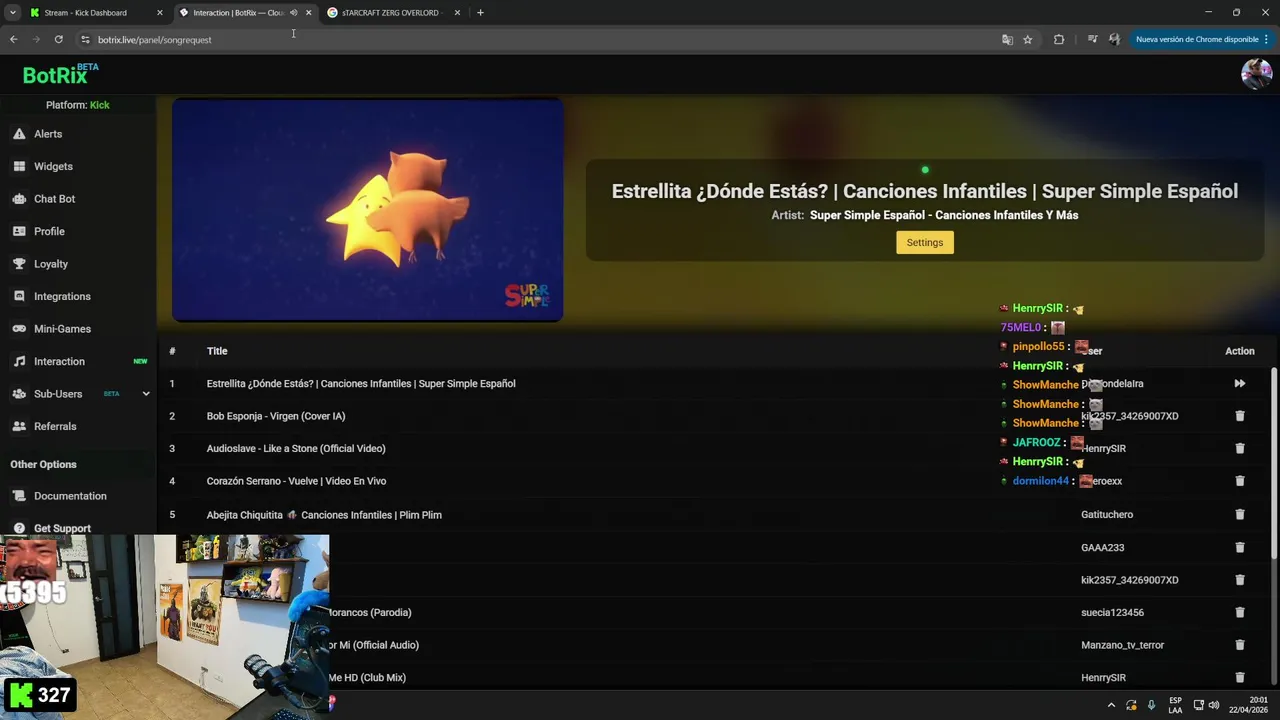Screen dimensions: 1280x720
Task: Click the address bar URL
Action: (x=155, y=40)
